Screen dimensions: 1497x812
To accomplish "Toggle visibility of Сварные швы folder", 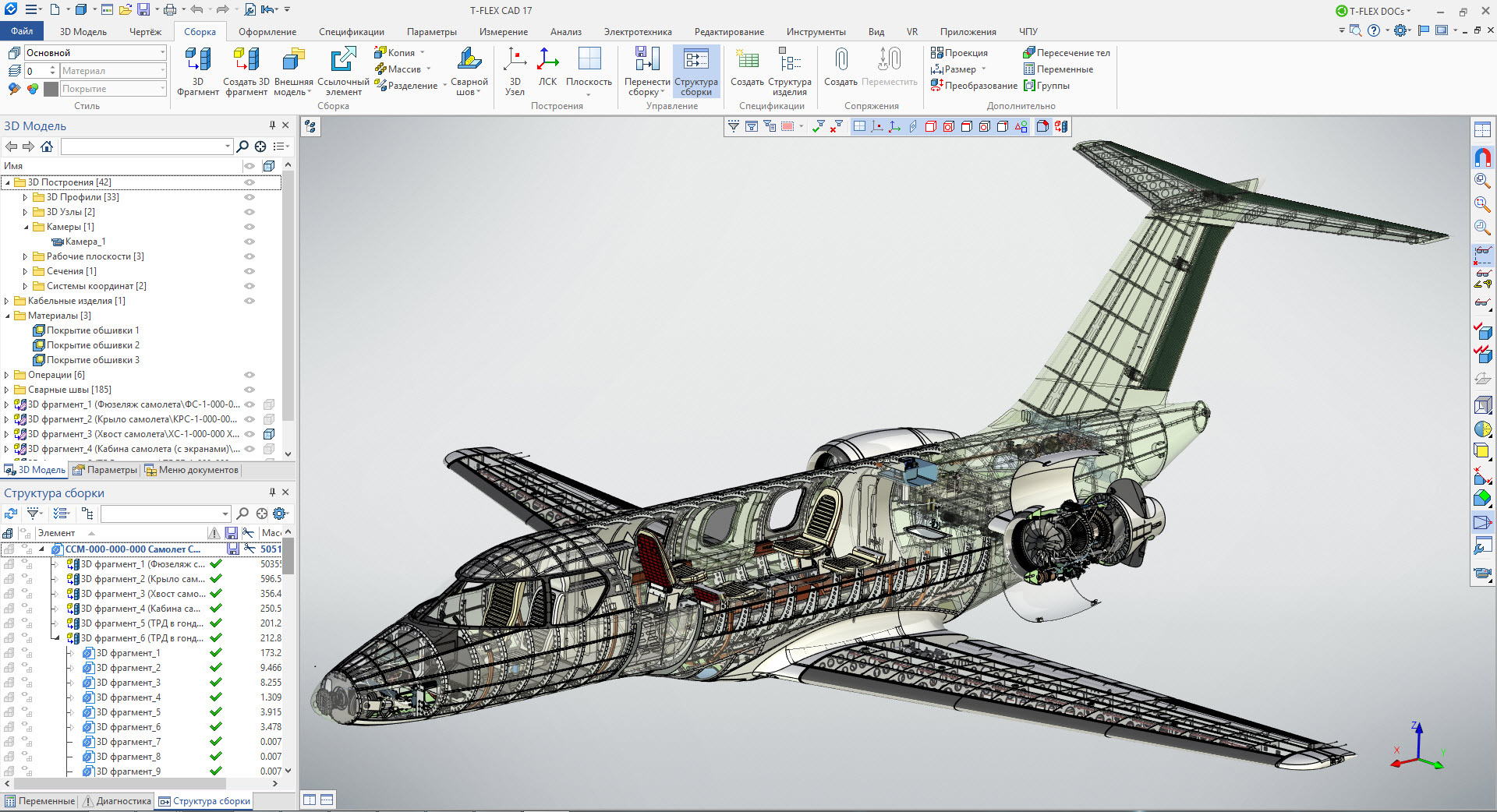I will click(x=249, y=390).
